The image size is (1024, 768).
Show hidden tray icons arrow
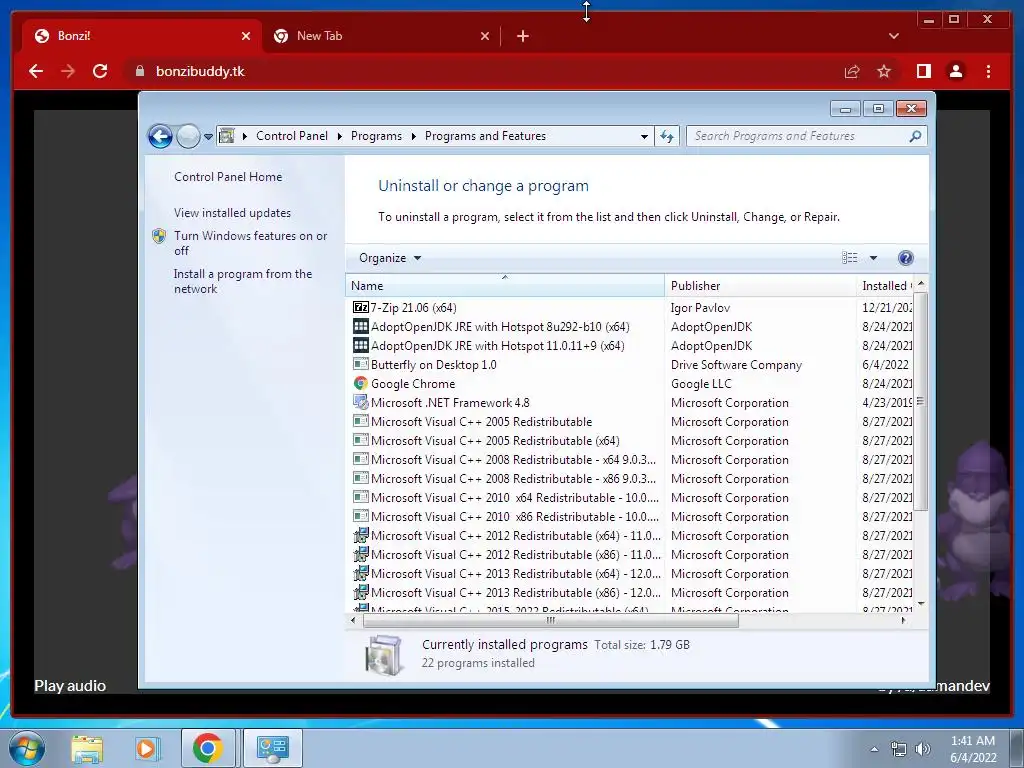pyautogui.click(x=874, y=749)
